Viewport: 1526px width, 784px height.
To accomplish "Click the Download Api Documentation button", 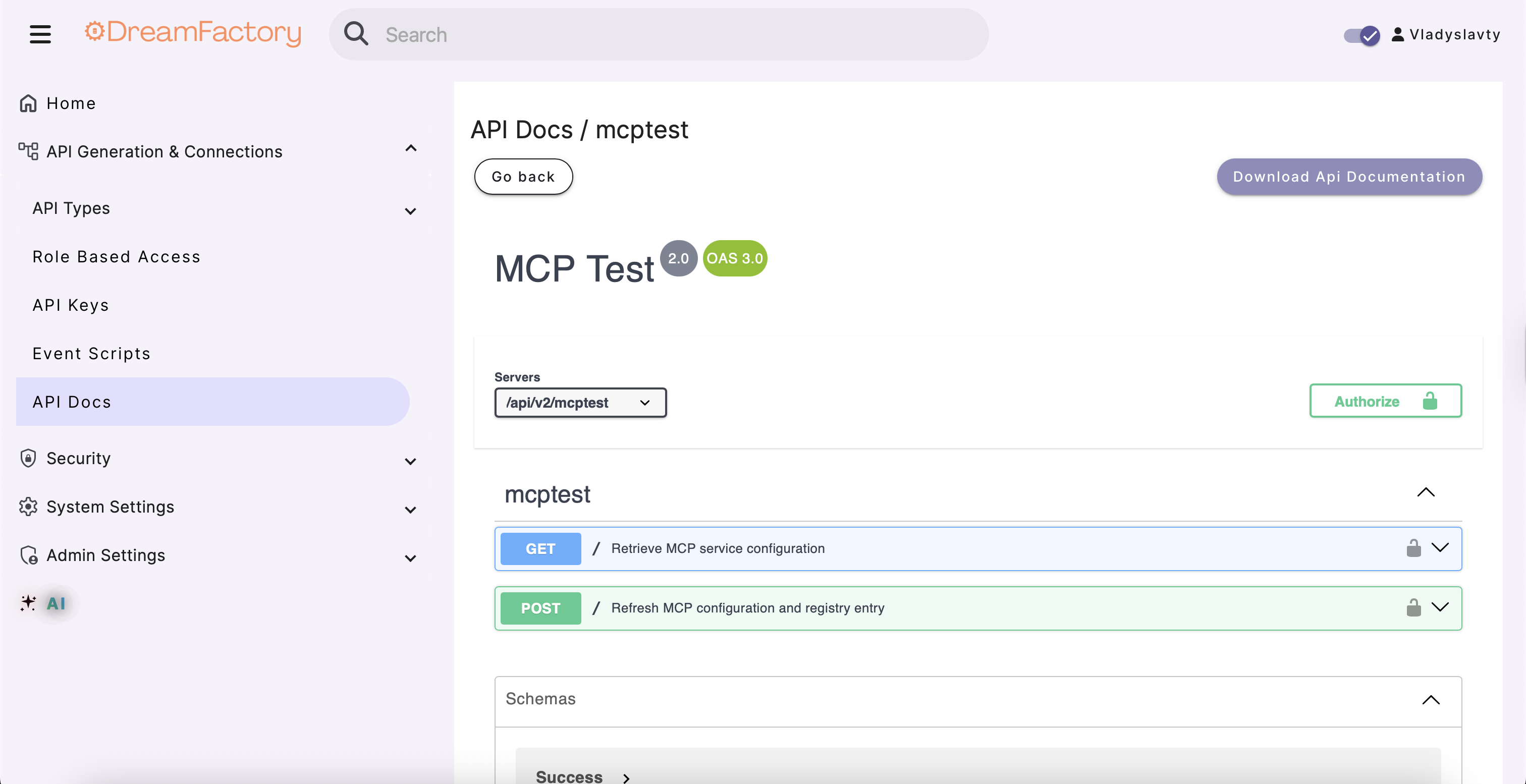I will [1349, 177].
